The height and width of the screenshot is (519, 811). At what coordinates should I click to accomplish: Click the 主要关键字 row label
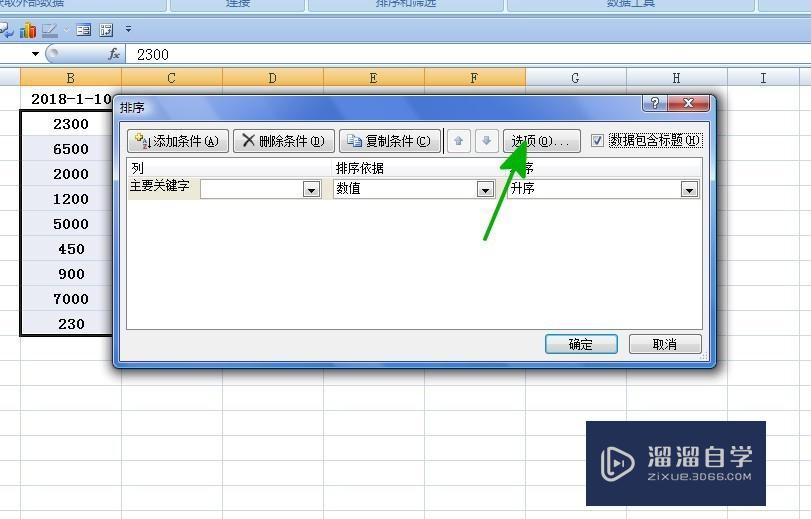160,186
